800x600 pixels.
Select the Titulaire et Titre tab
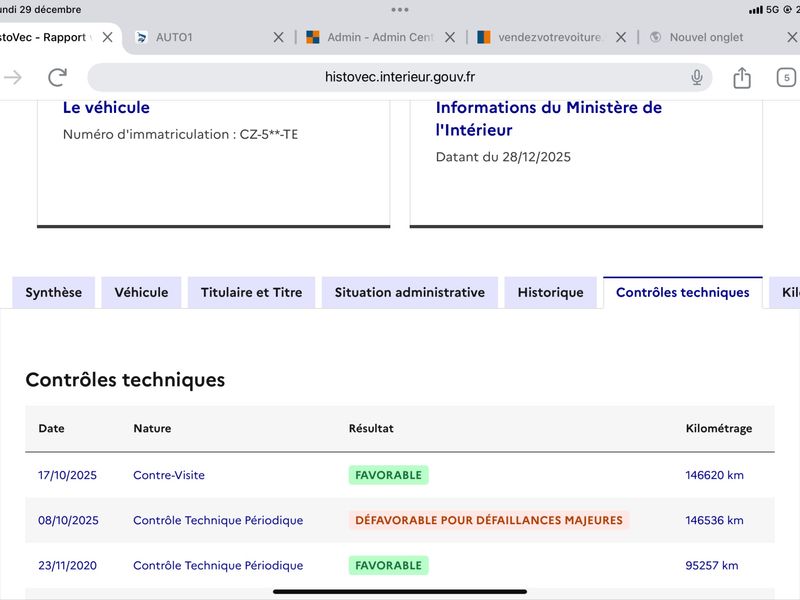(251, 292)
